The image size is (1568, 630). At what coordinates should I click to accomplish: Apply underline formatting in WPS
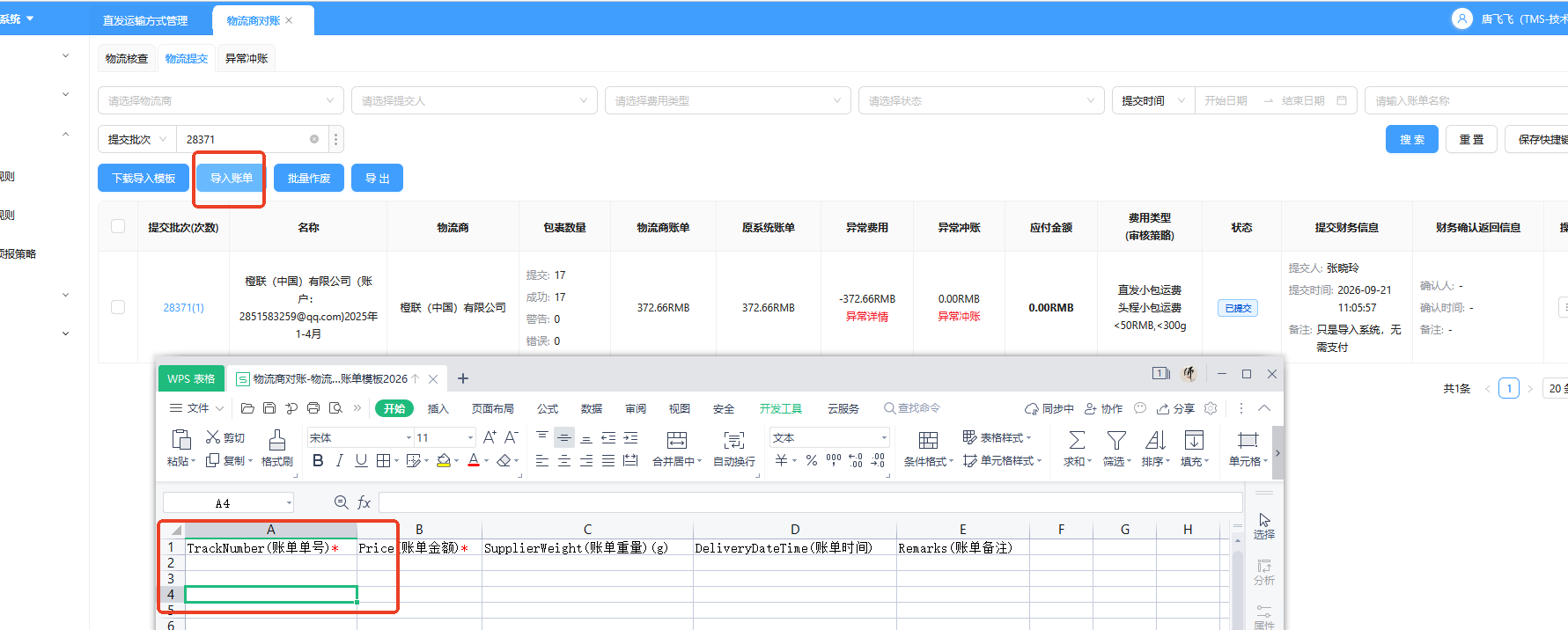[x=361, y=460]
